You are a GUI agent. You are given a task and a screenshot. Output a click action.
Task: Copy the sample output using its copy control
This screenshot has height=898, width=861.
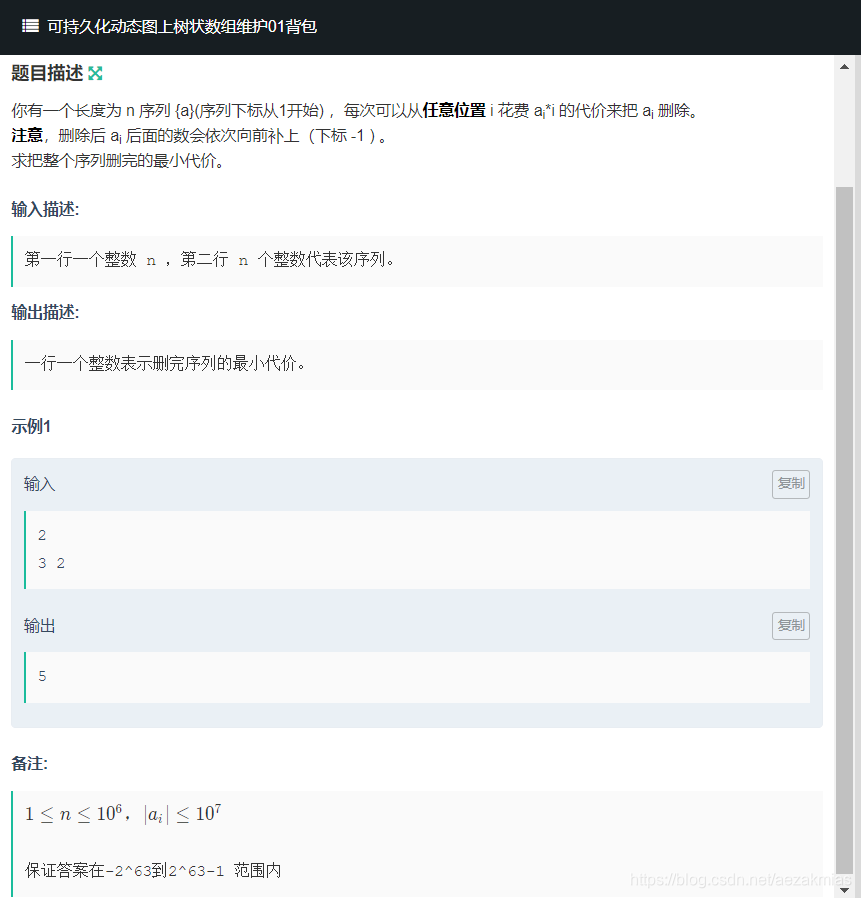[x=790, y=625]
